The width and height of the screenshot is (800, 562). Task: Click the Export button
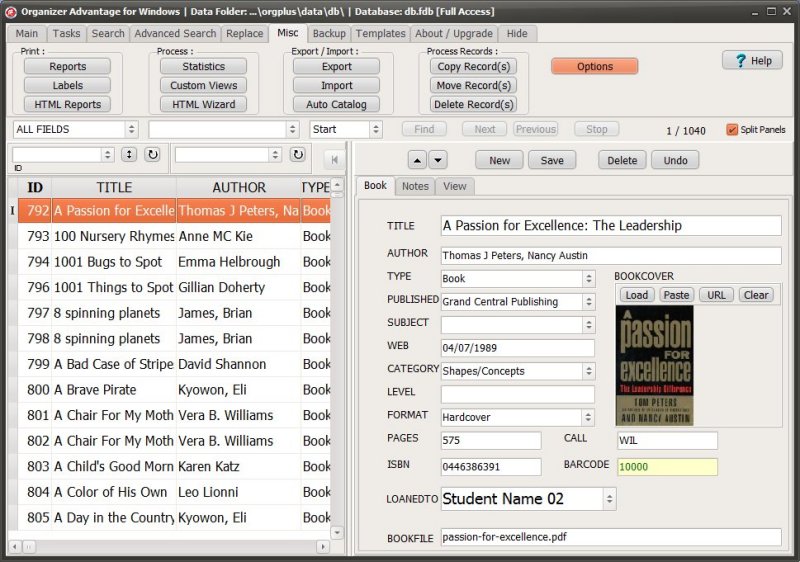click(336, 67)
